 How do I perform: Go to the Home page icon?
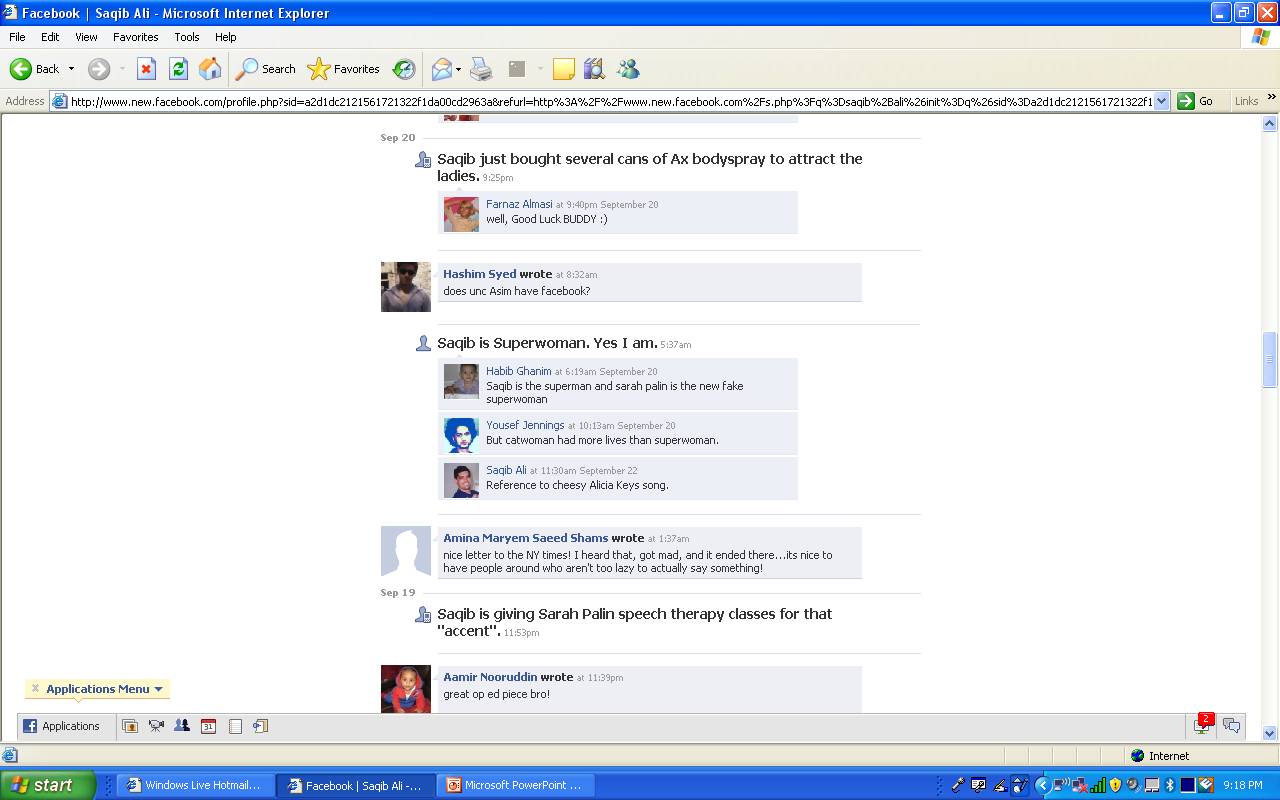[x=210, y=69]
